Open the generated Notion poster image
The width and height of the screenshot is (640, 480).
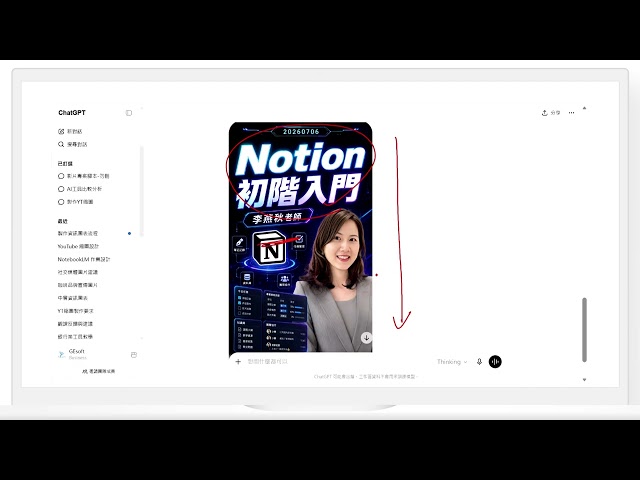pos(300,237)
